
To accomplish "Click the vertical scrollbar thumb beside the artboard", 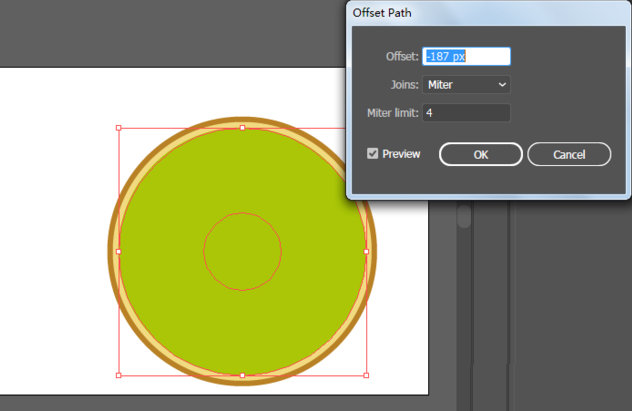I will [x=464, y=216].
